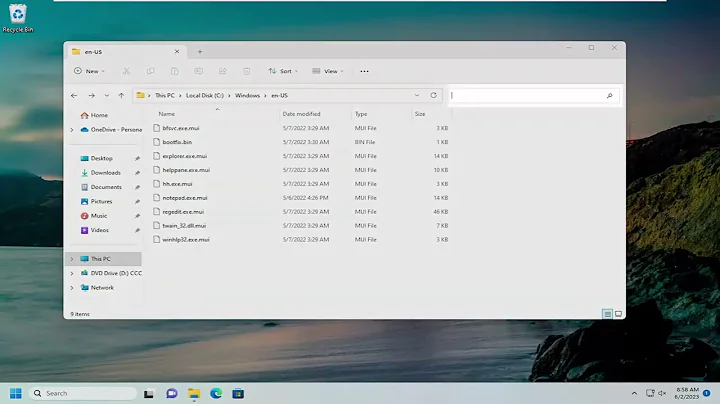Click the volume muted tray icon
Image resolution: width=720 pixels, height=404 pixels.
[x=662, y=393]
